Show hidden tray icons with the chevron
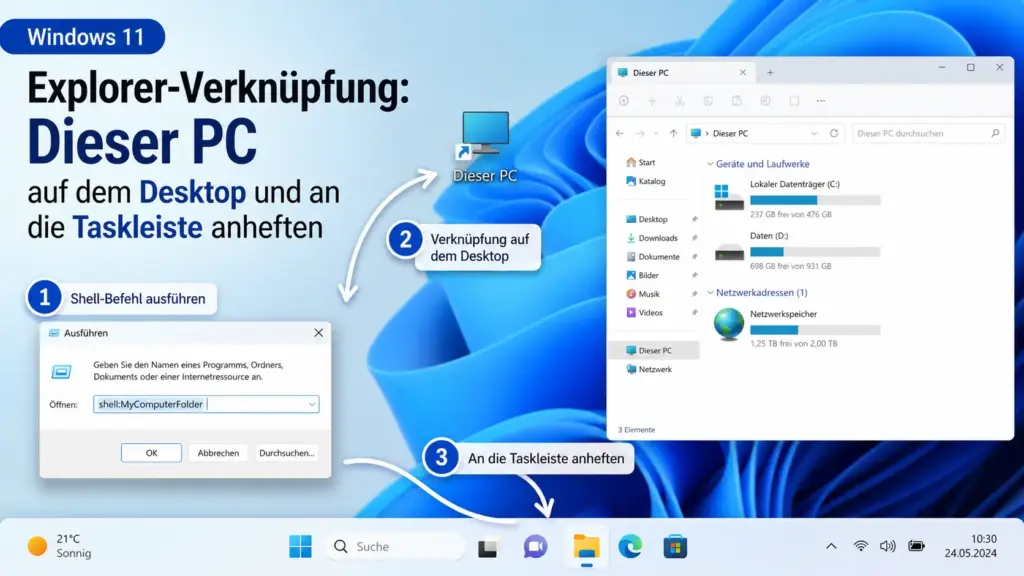 tap(831, 546)
